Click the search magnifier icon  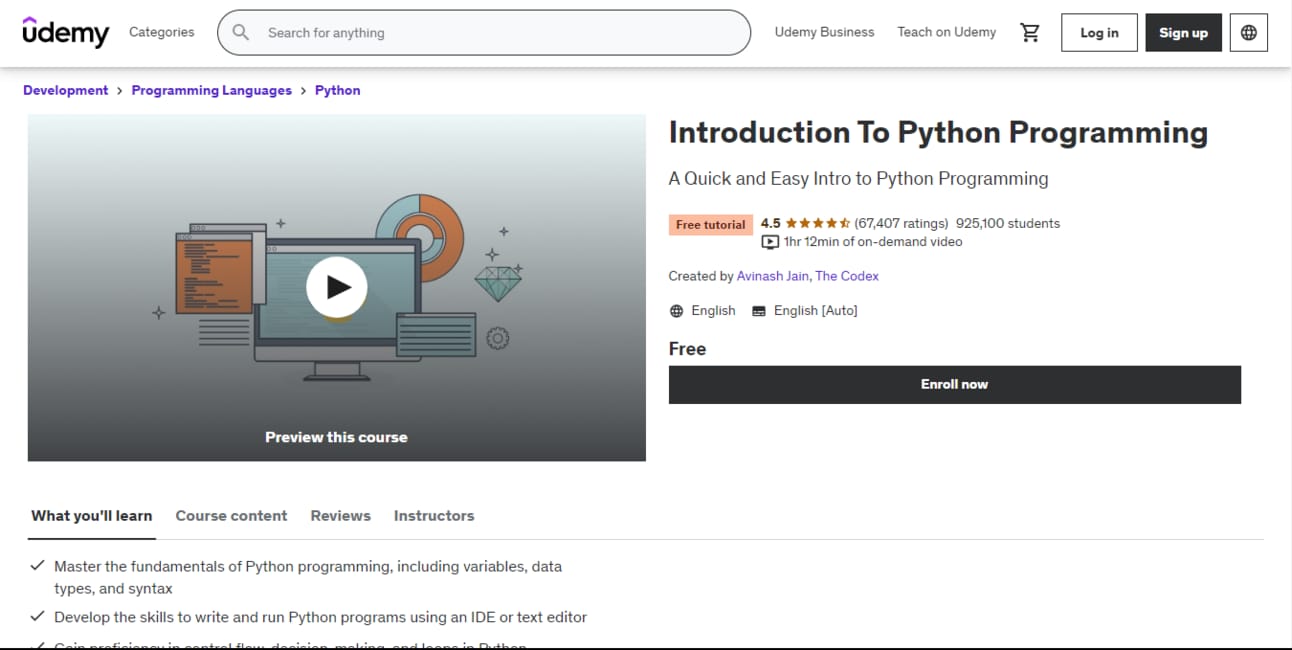(240, 32)
